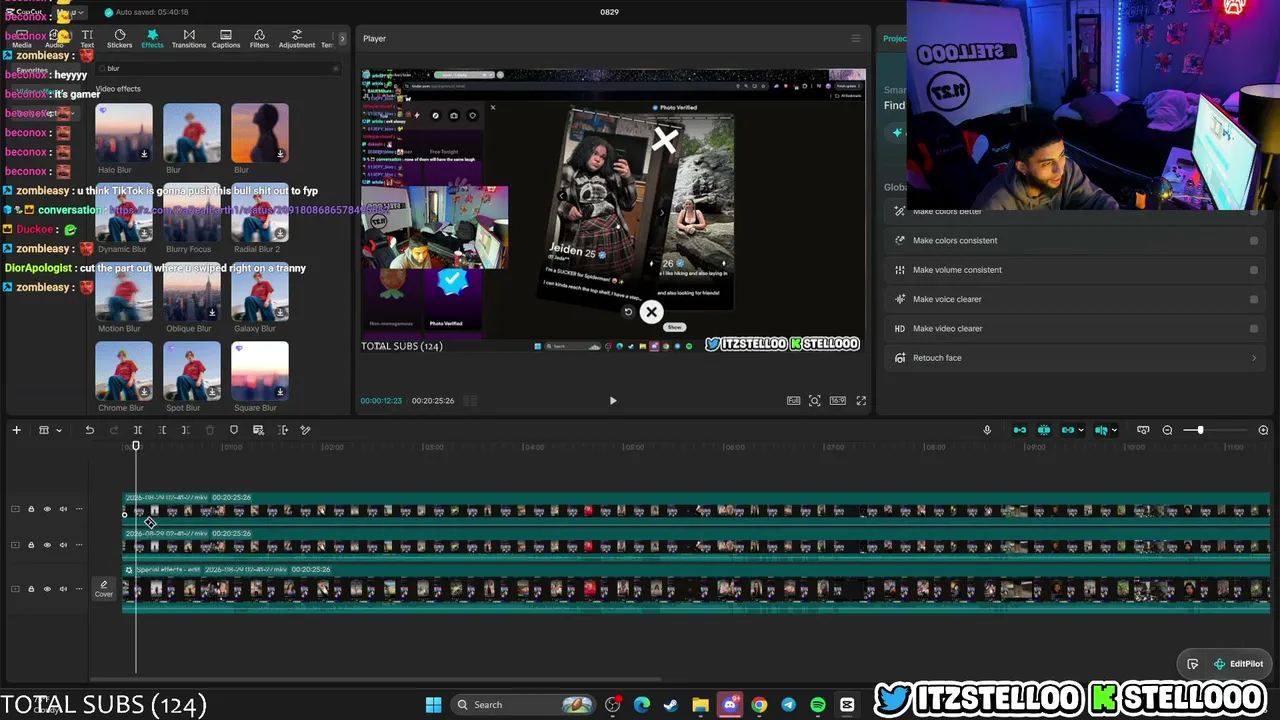Open Google Chrome from the taskbar
The image size is (1280, 720).
[x=759, y=705]
